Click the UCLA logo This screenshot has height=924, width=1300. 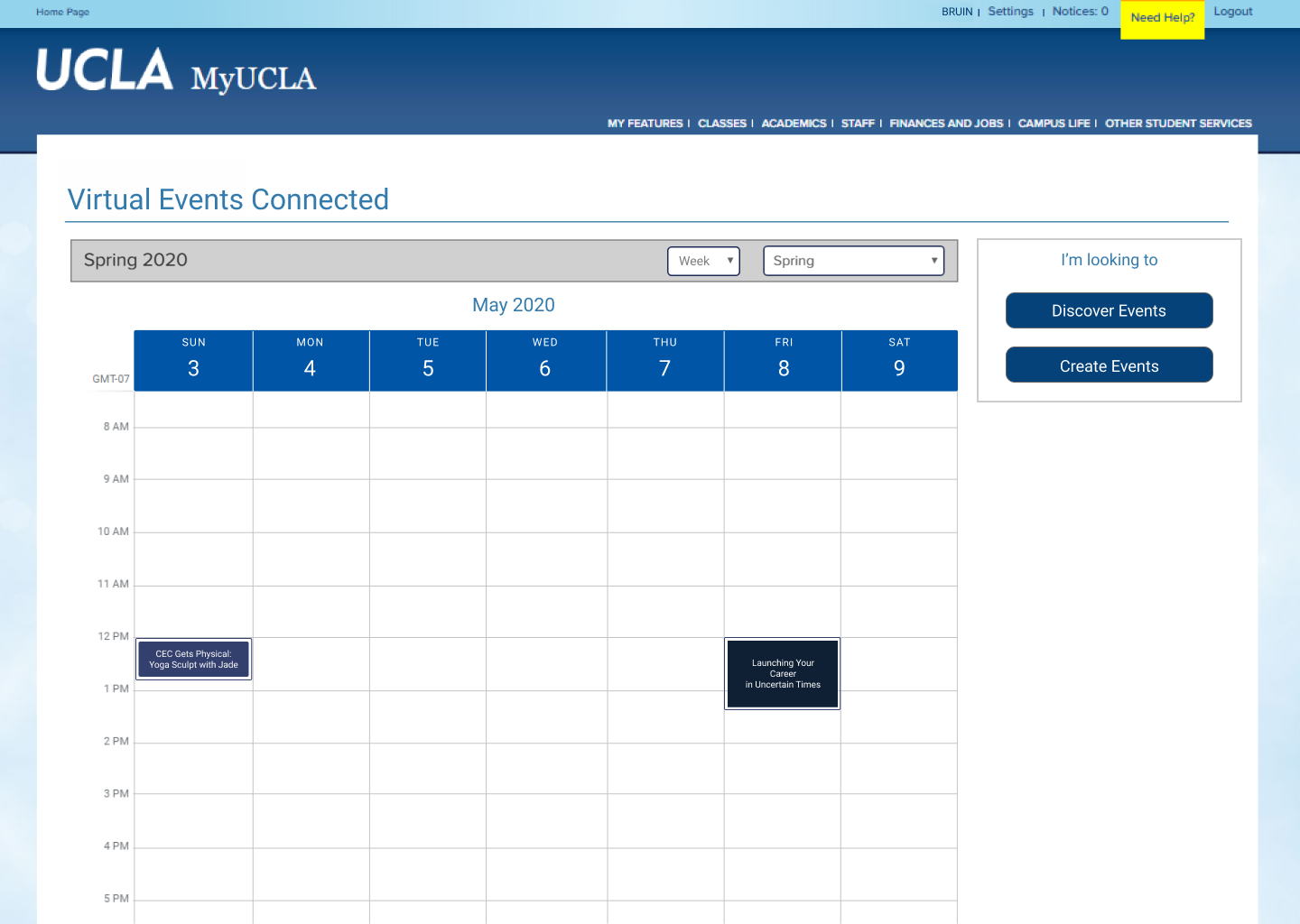(105, 69)
